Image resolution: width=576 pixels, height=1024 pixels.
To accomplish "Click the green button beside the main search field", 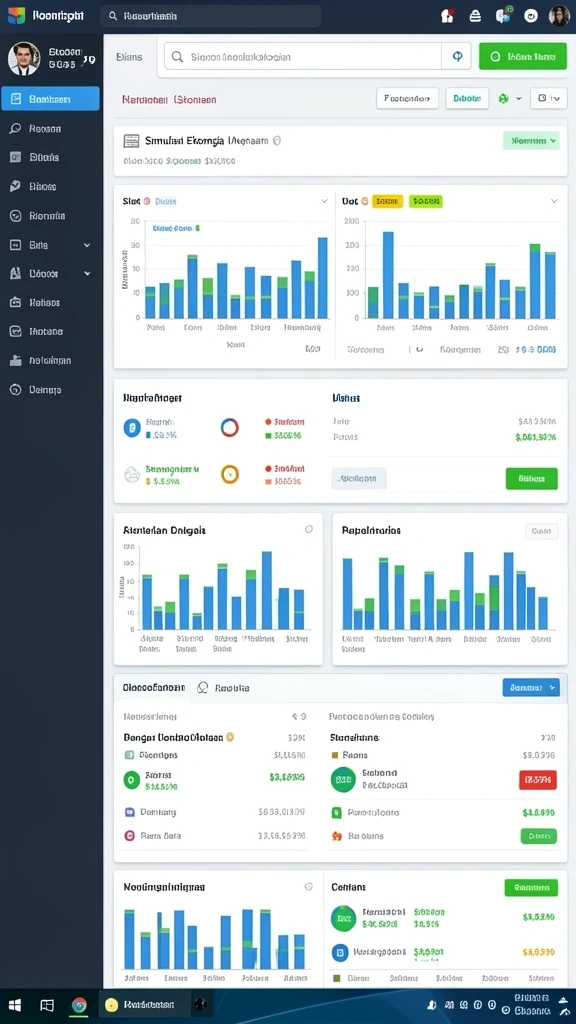I will click(x=522, y=57).
